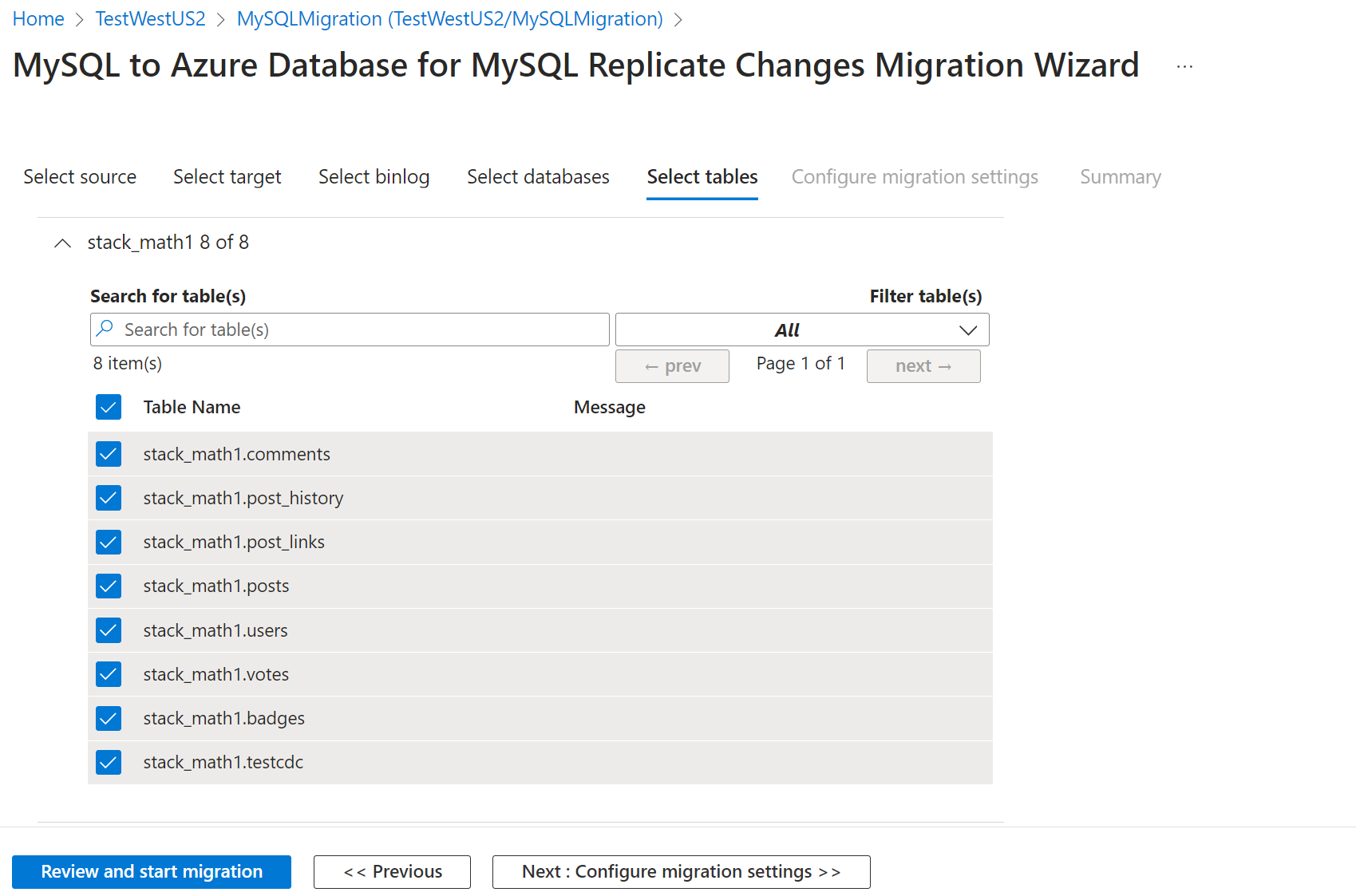This screenshot has height=896, width=1356.
Task: Proceed to Next: Configure migration settings
Action: click(681, 871)
